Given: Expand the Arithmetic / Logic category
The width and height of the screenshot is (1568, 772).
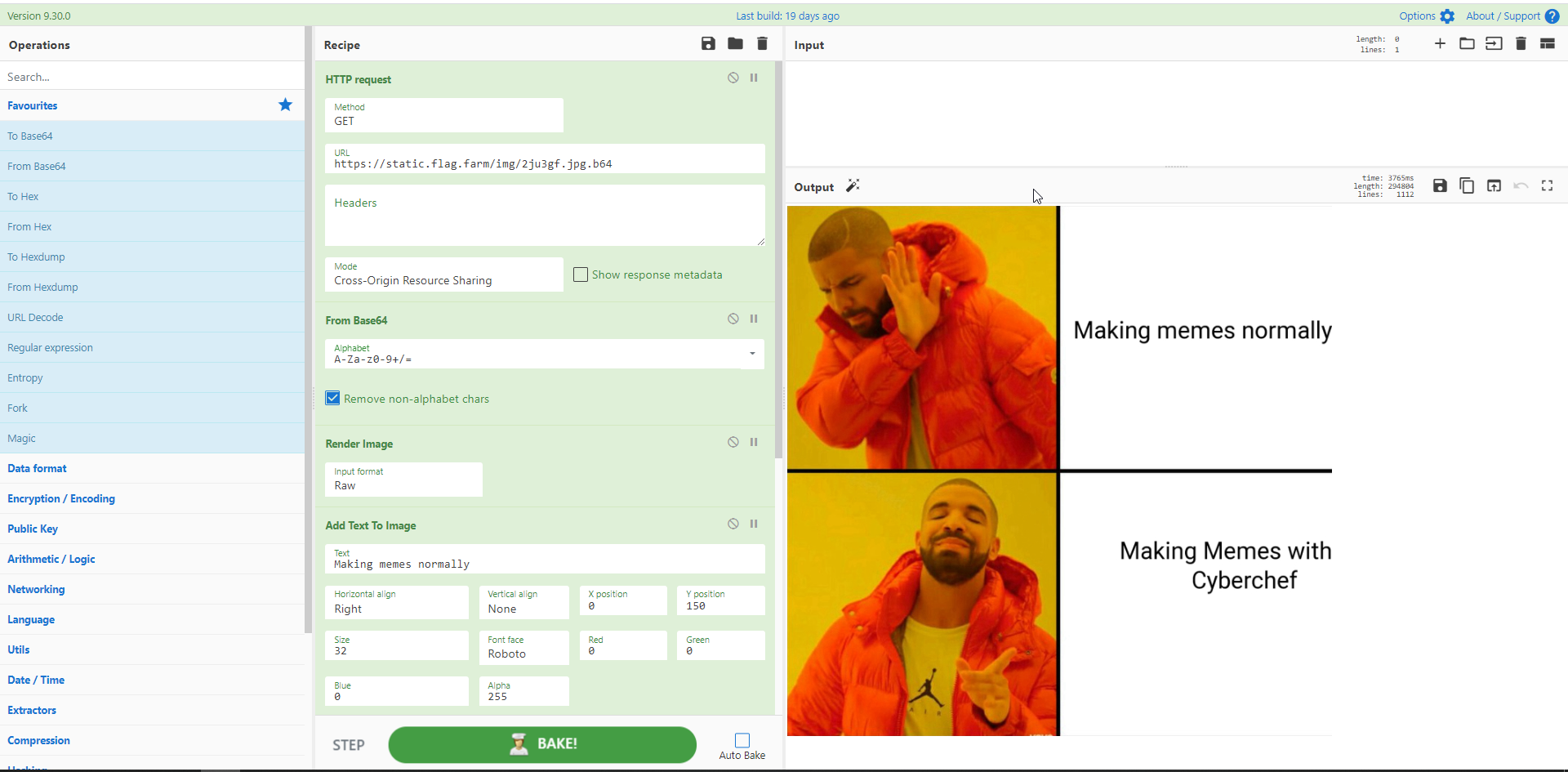Looking at the screenshot, I should coord(152,559).
